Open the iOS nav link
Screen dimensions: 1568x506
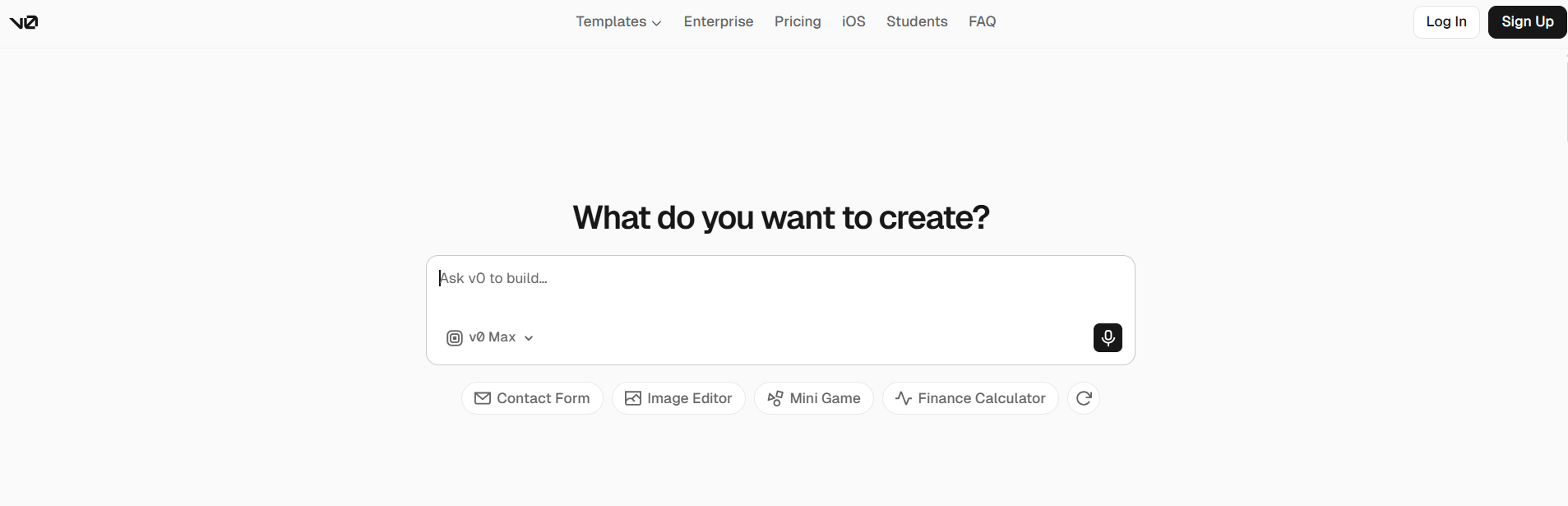[x=853, y=21]
